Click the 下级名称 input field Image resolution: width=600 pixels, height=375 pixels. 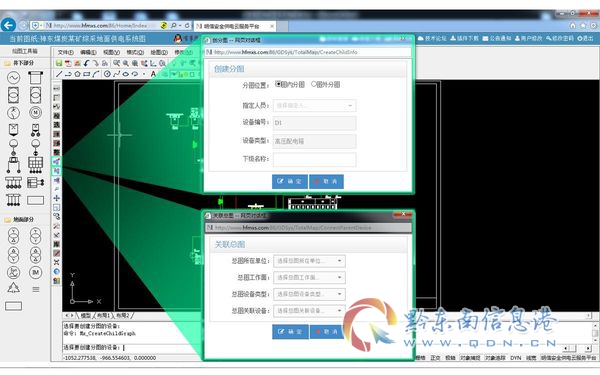pos(315,159)
